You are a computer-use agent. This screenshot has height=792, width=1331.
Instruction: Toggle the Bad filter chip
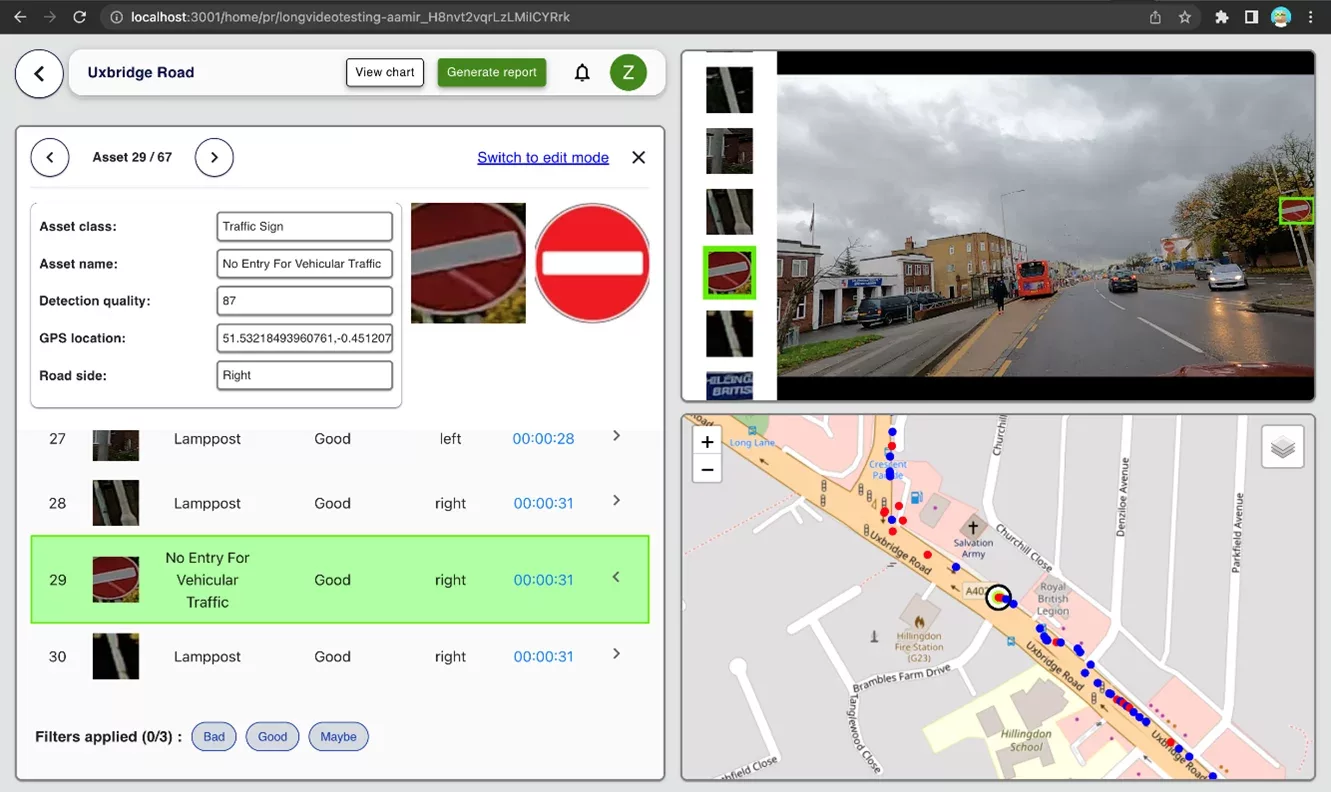pos(214,737)
